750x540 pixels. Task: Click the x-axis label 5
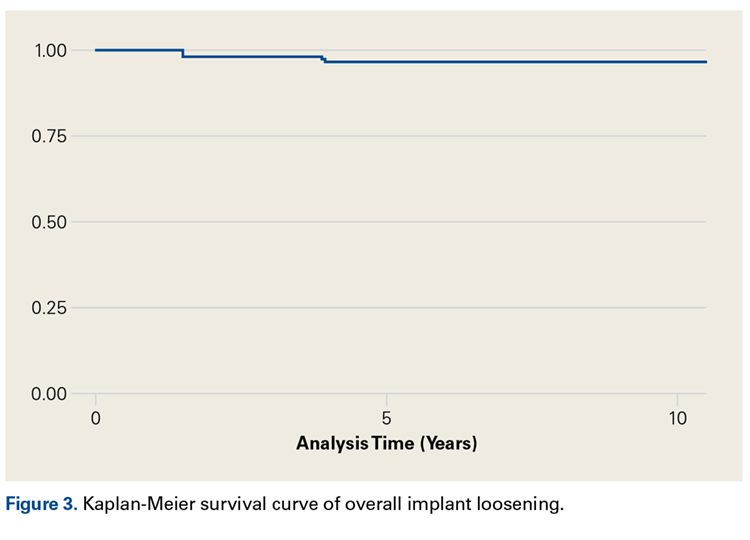pyautogui.click(x=386, y=418)
